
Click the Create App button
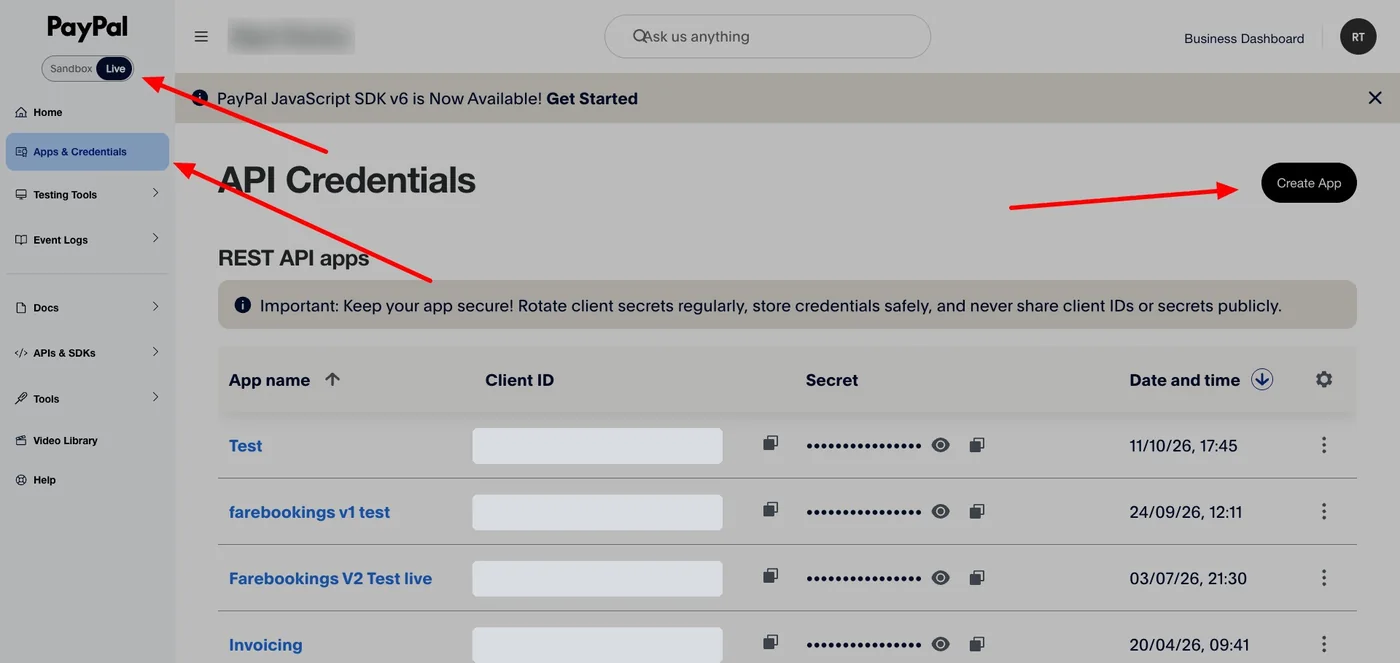coord(1309,183)
